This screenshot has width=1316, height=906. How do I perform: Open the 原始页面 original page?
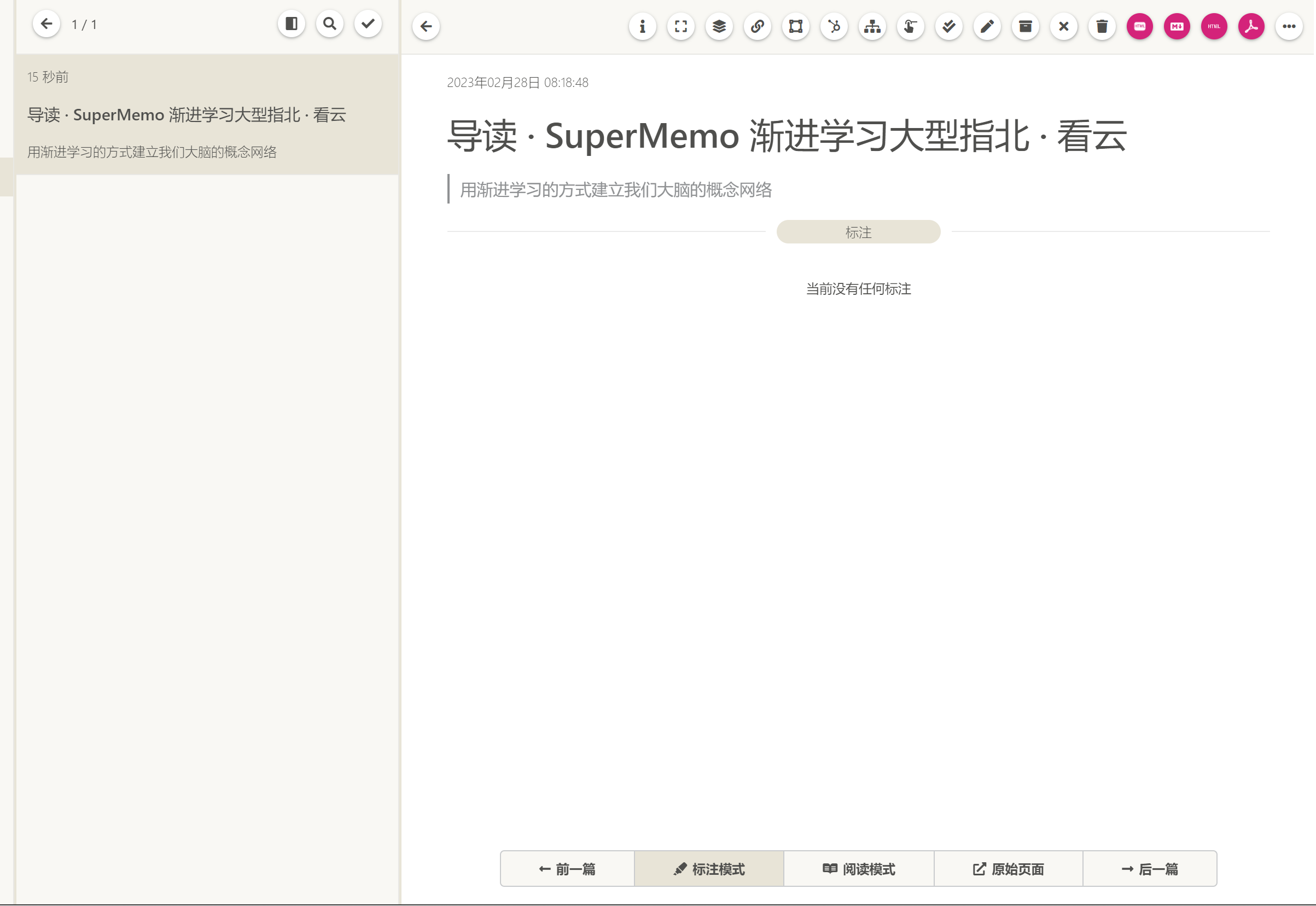pos(1009,869)
